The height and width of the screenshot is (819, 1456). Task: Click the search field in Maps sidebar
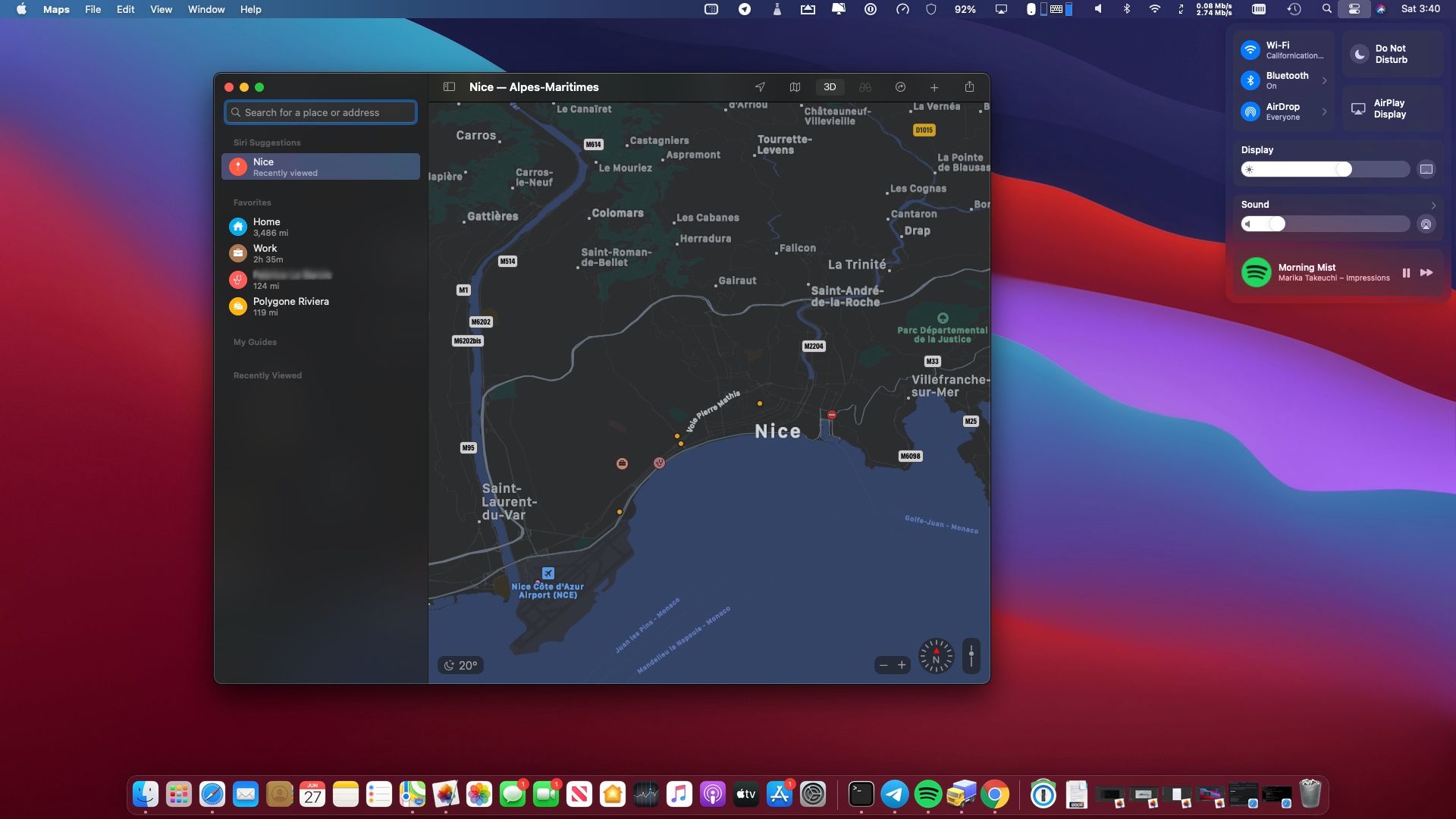pos(321,112)
